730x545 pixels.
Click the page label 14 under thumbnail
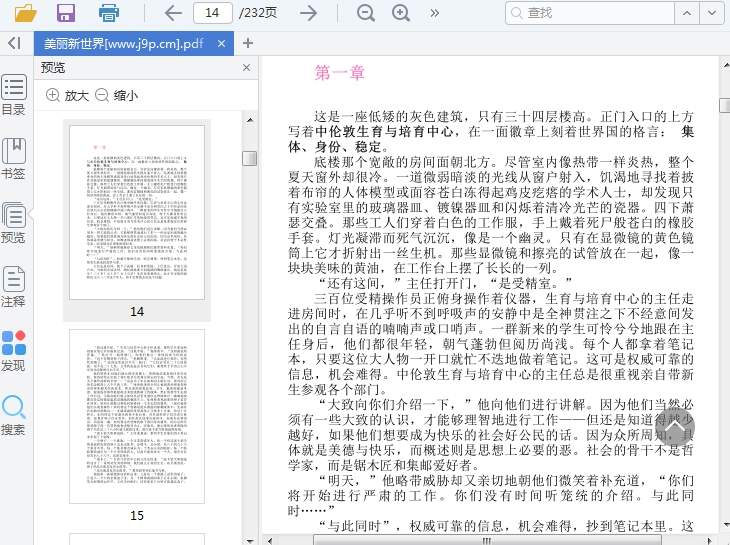[x=137, y=311]
